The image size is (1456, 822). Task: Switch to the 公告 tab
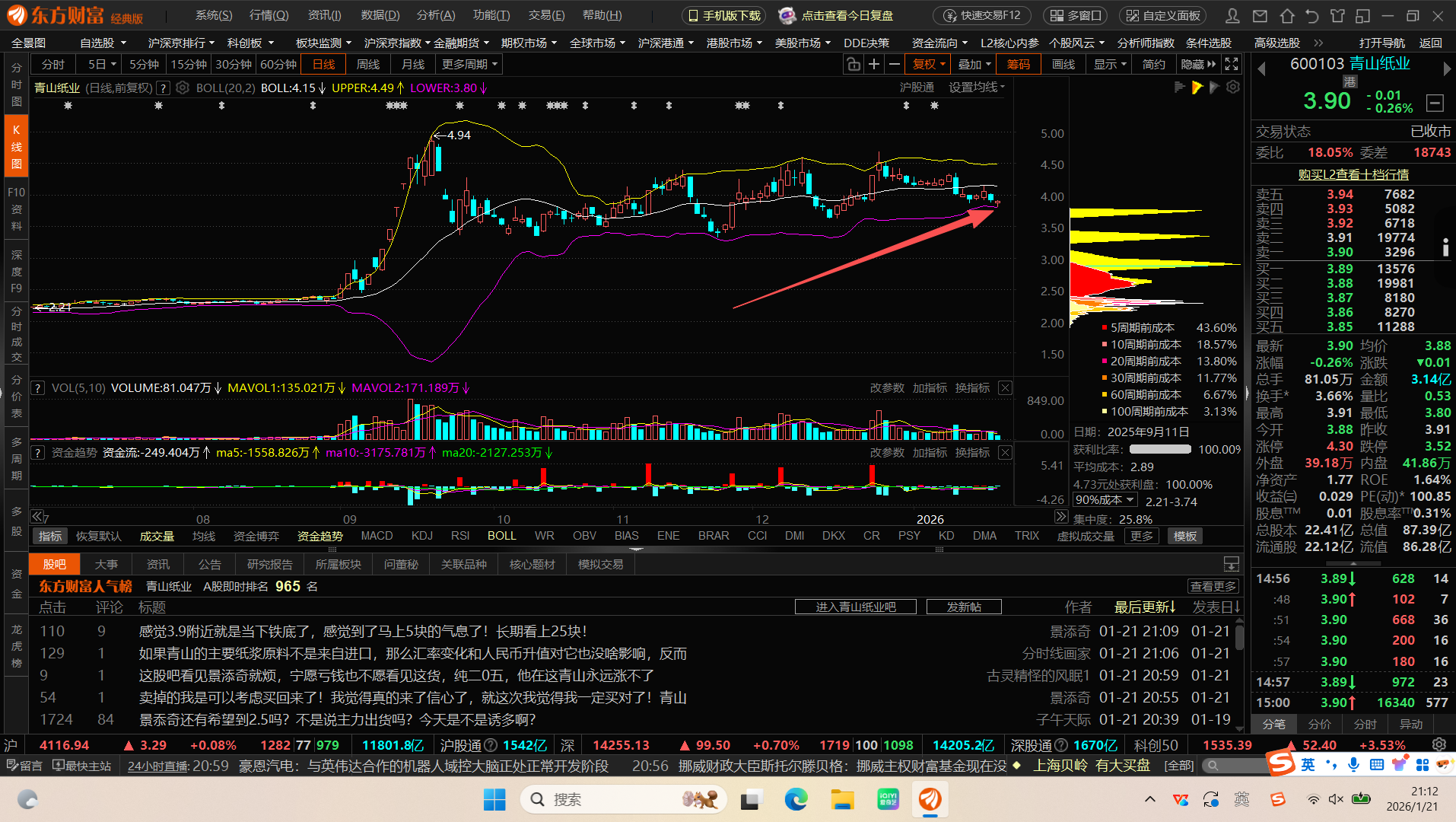[x=210, y=564]
